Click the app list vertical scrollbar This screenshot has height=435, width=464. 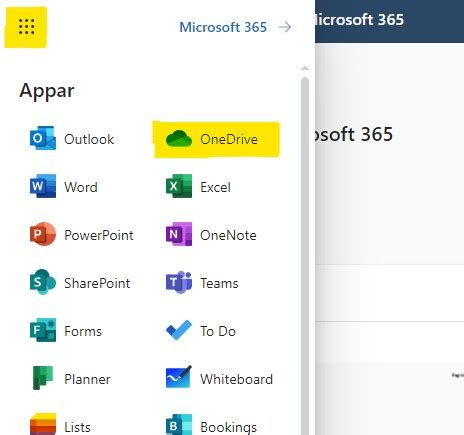coord(305,256)
